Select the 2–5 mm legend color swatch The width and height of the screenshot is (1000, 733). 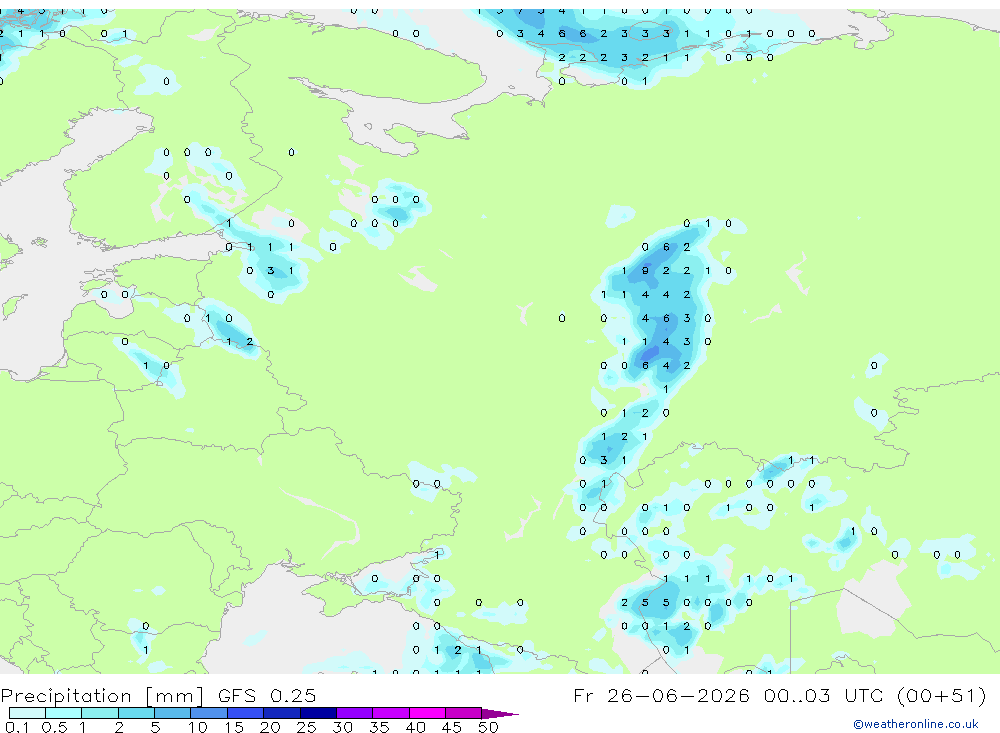[136, 713]
